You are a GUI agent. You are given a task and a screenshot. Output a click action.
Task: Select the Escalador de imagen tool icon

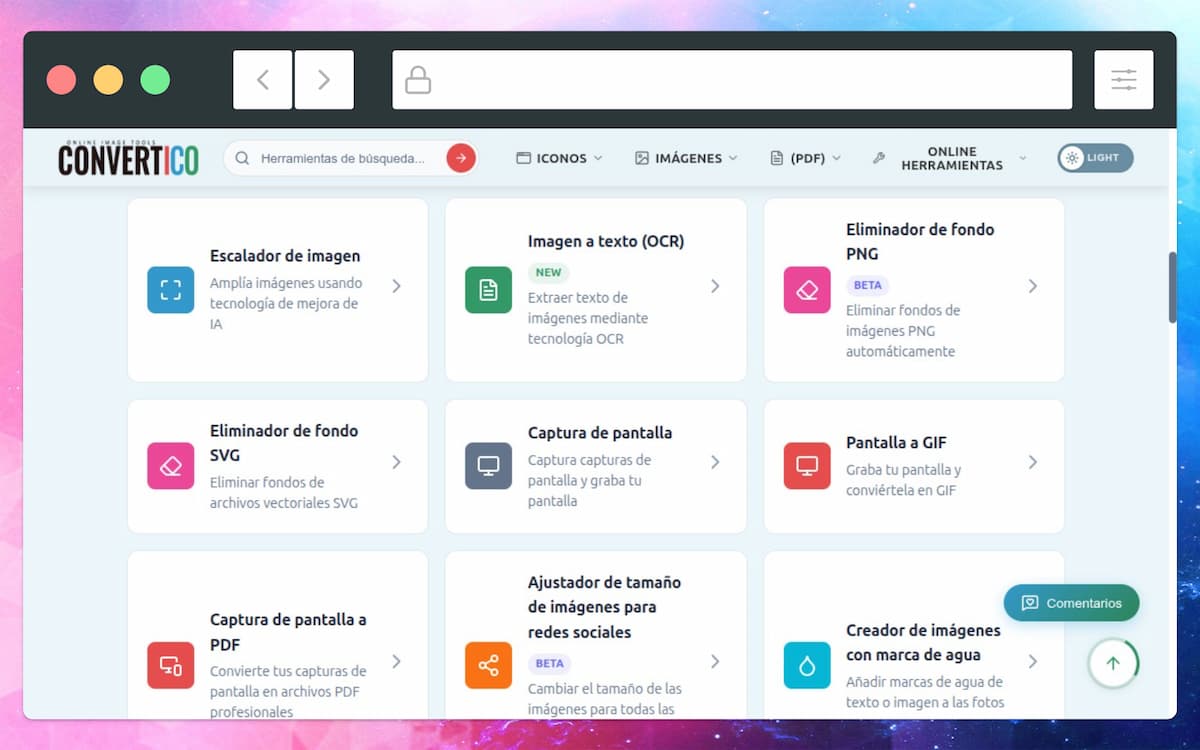pyautogui.click(x=170, y=290)
